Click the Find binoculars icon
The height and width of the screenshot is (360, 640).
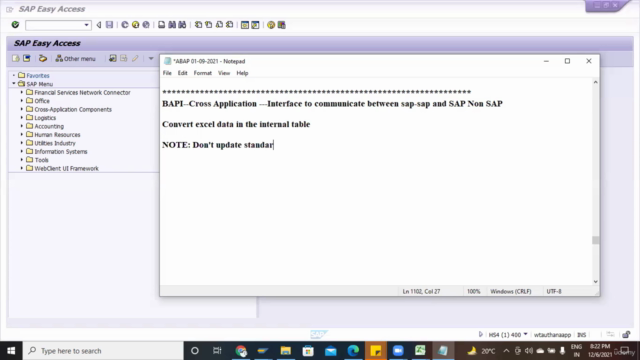[x=172, y=25]
